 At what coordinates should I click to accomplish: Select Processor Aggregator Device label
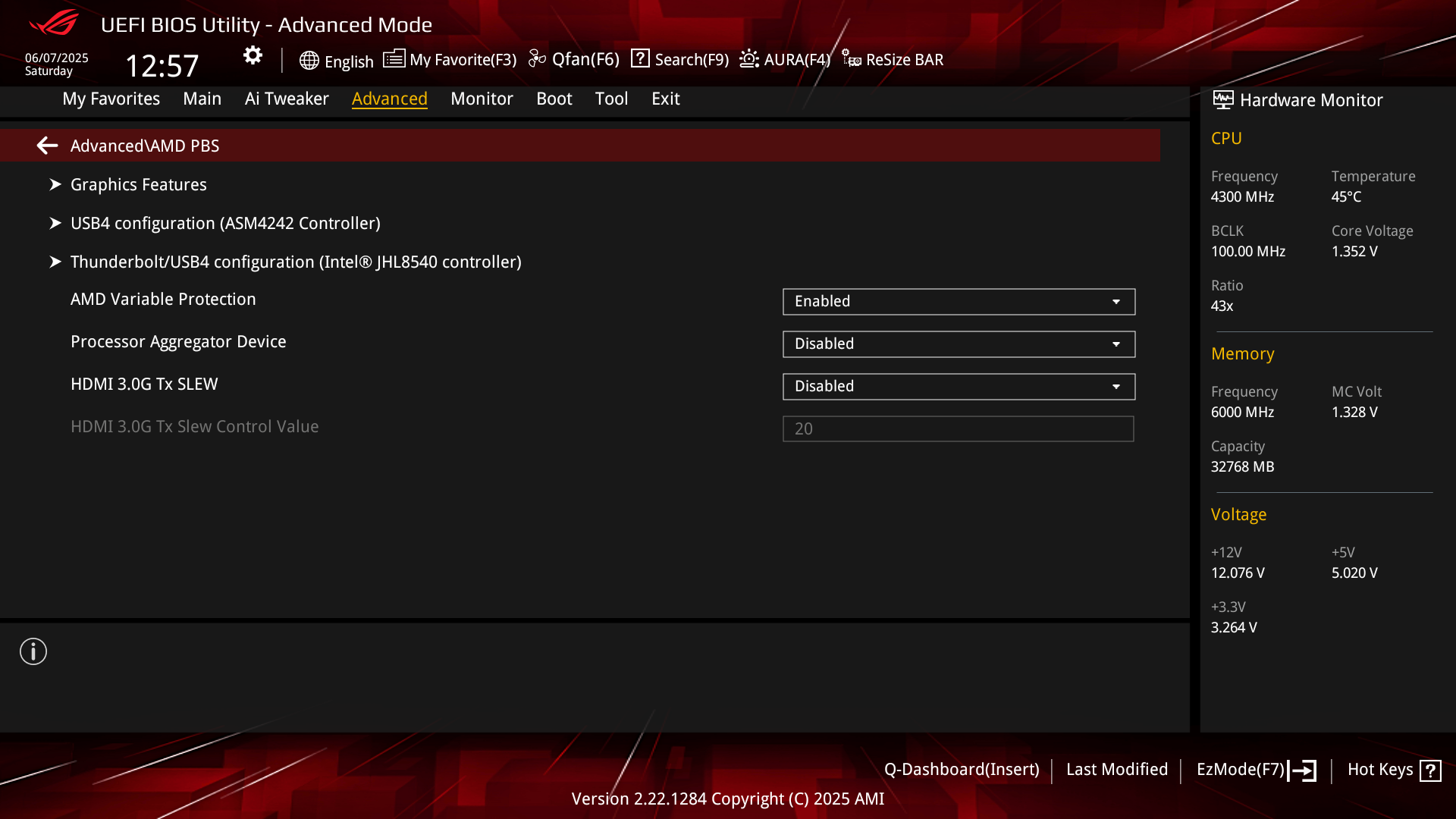pos(178,342)
